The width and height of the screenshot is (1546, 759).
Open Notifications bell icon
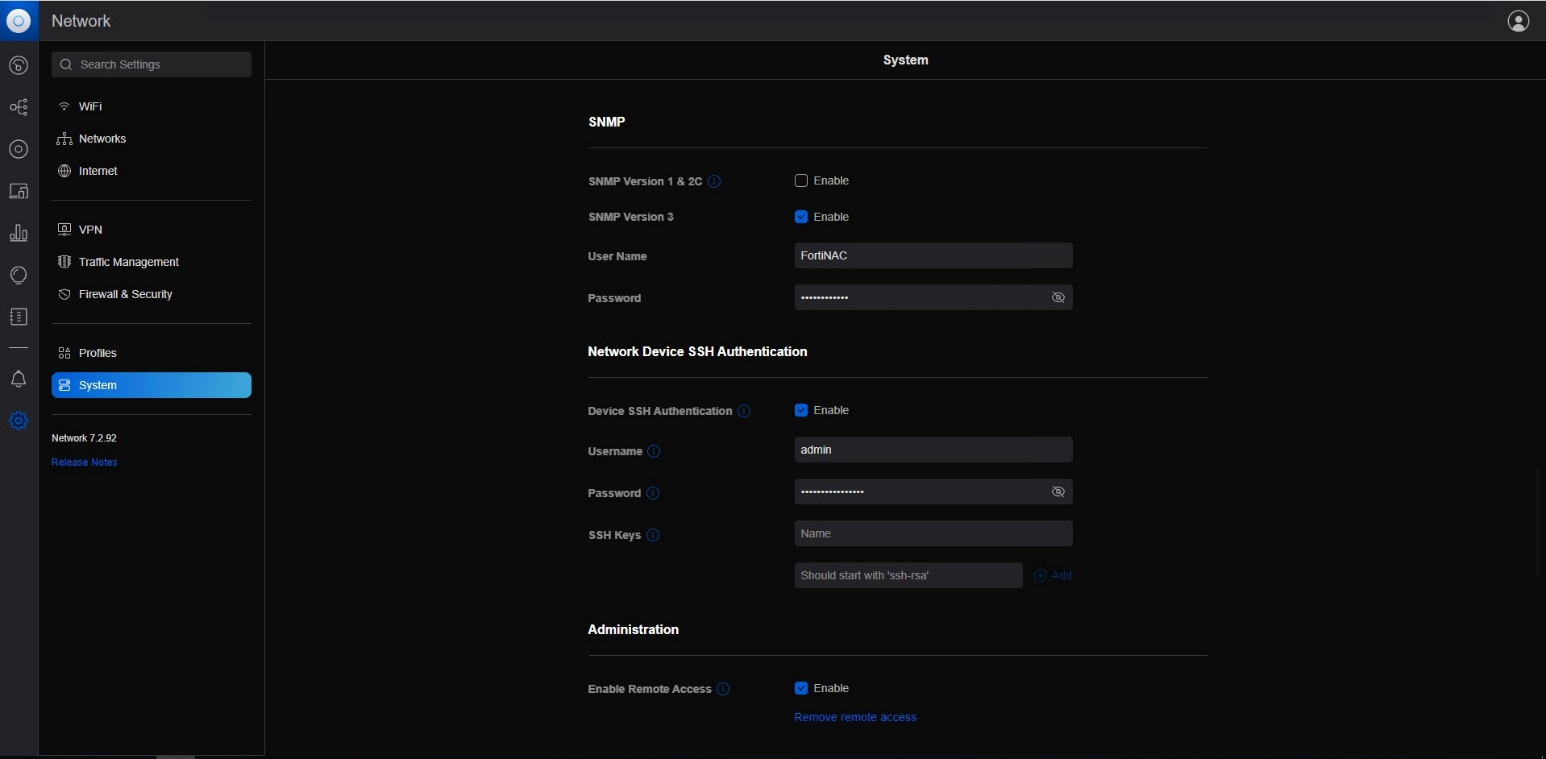[x=19, y=379]
